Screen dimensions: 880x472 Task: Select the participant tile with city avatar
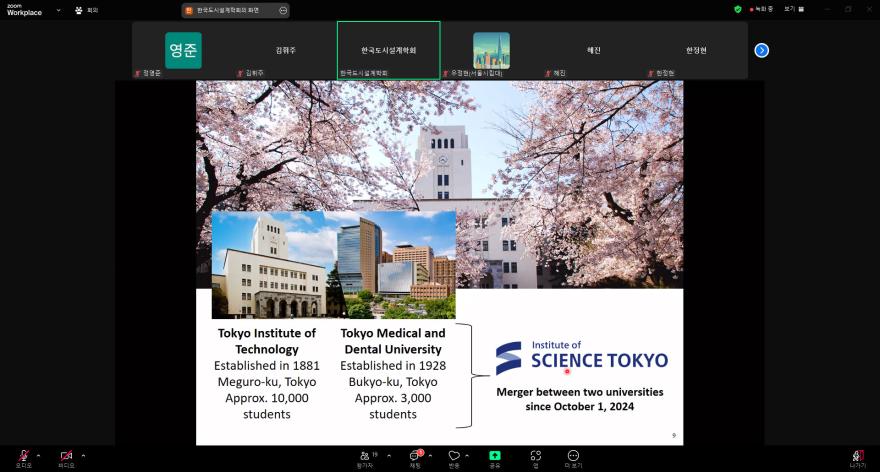click(491, 51)
